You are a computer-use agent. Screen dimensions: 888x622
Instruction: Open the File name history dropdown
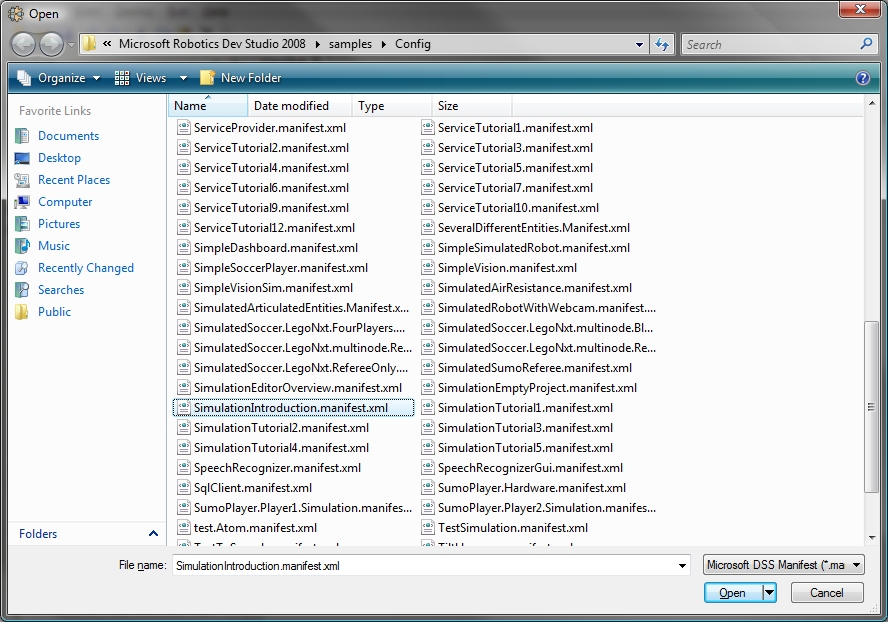pos(682,565)
